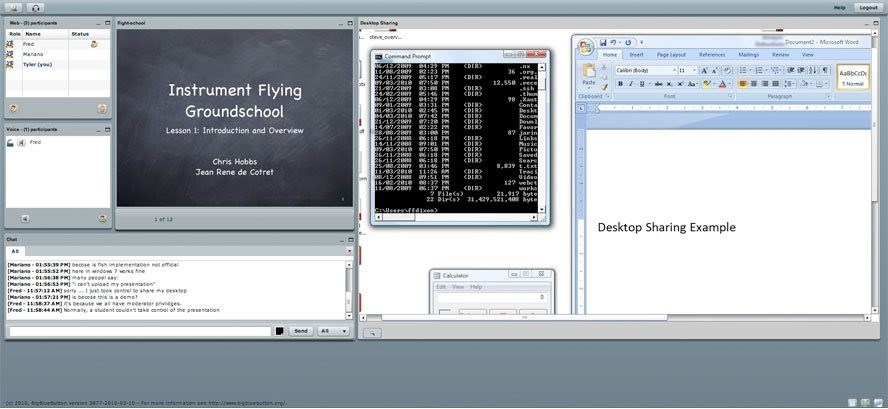888x409 pixels.
Task: Switch to the Page Layout ribbon tab
Action: click(x=671, y=55)
